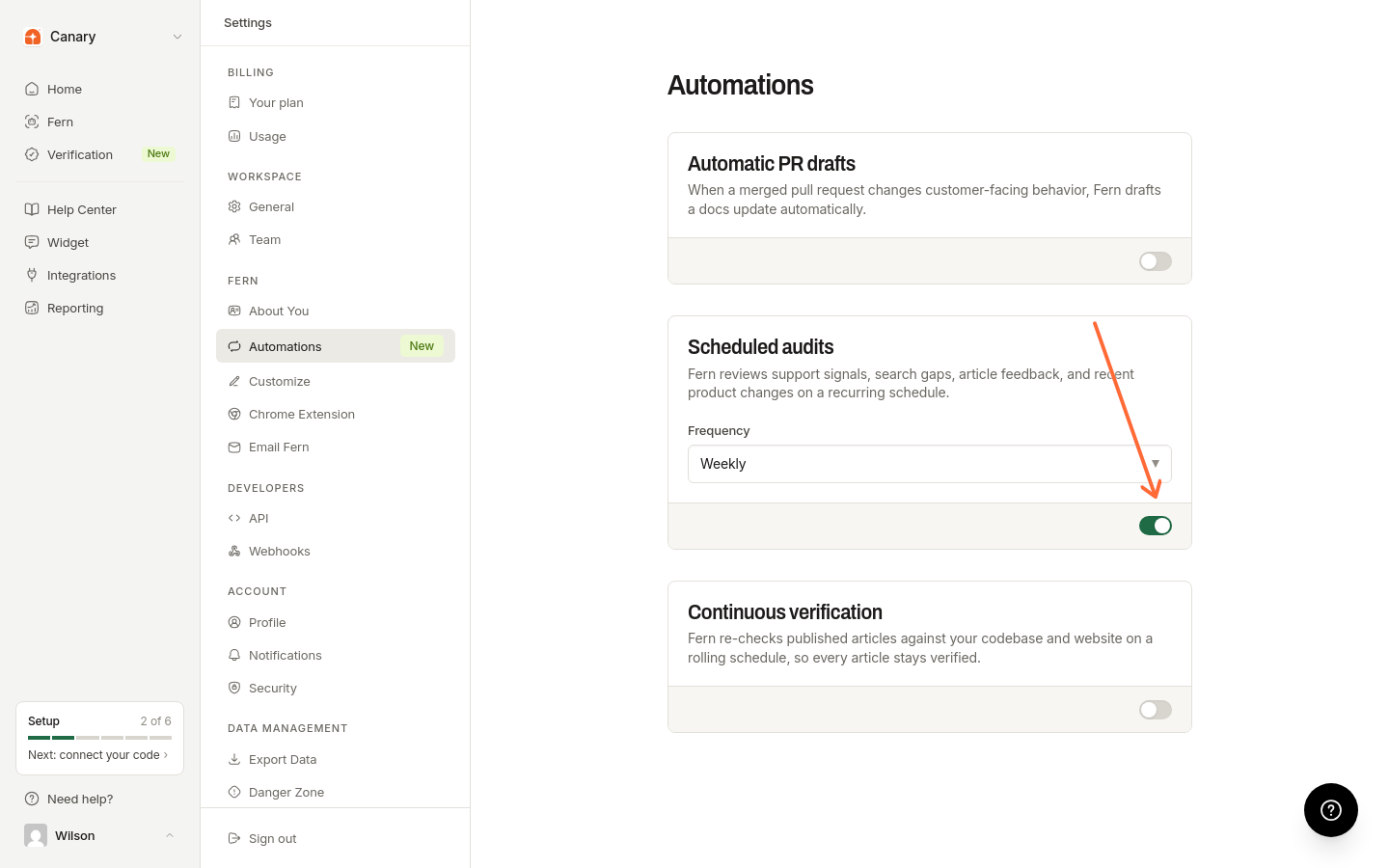
Task: Click the Fern sidebar icon
Action: 32,122
